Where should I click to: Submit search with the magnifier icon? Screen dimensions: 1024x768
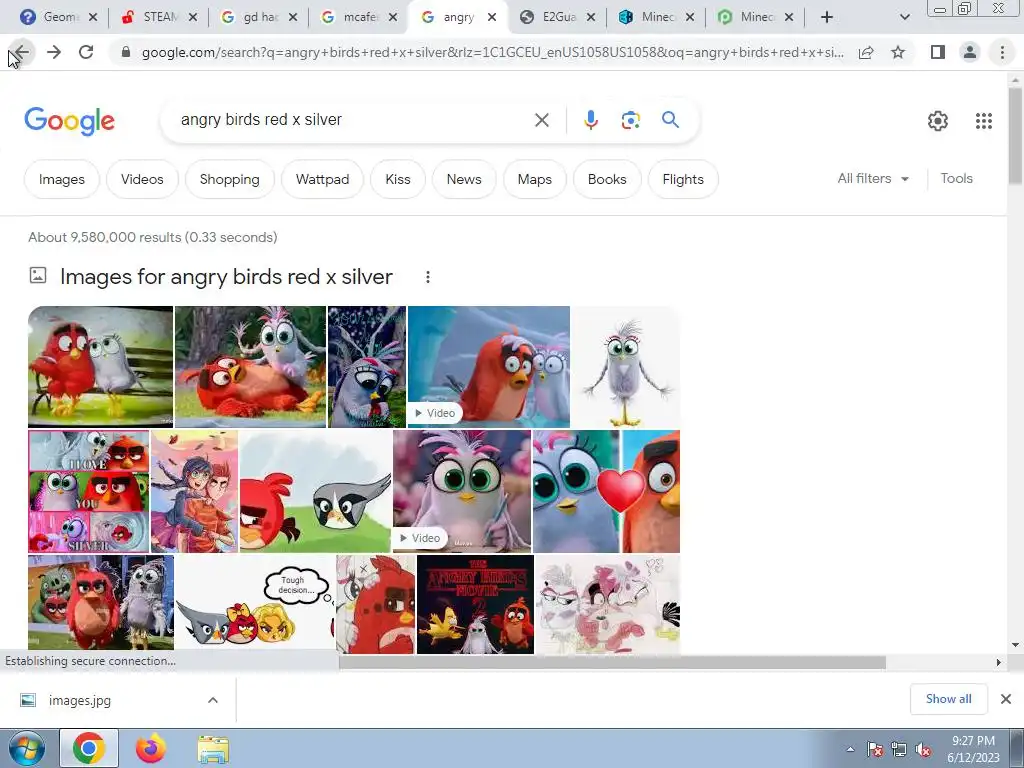tap(670, 120)
